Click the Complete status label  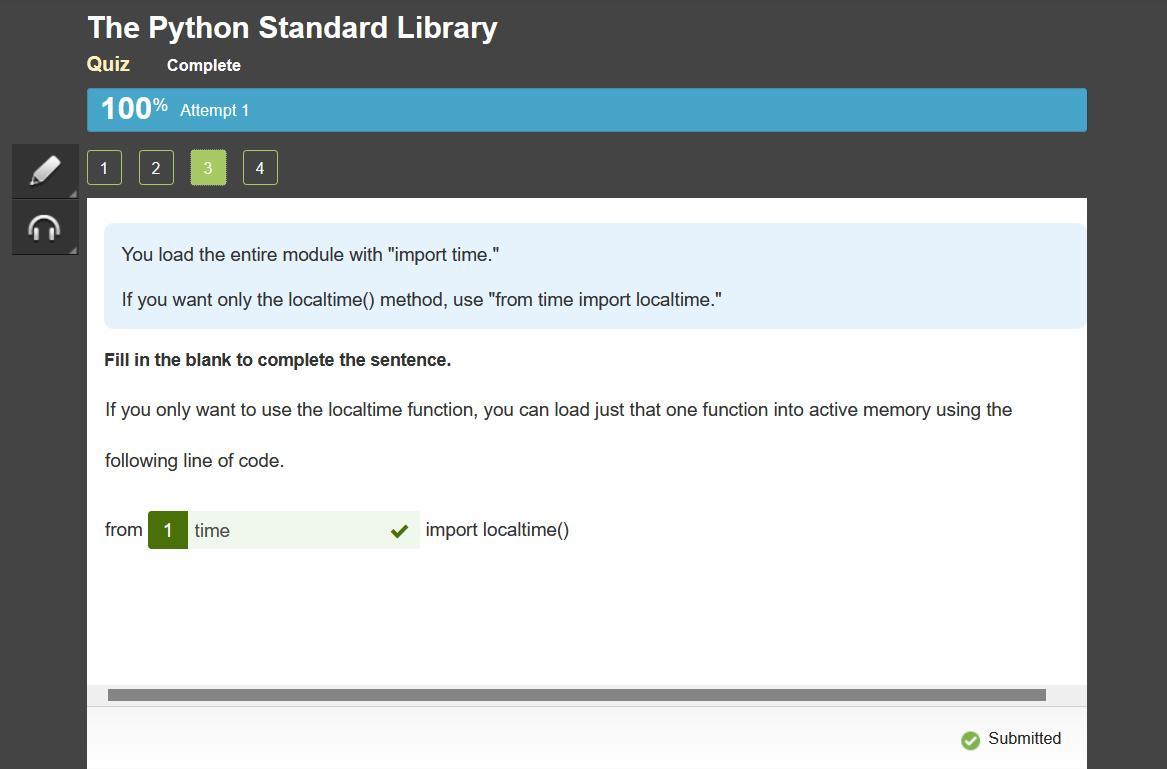203,65
